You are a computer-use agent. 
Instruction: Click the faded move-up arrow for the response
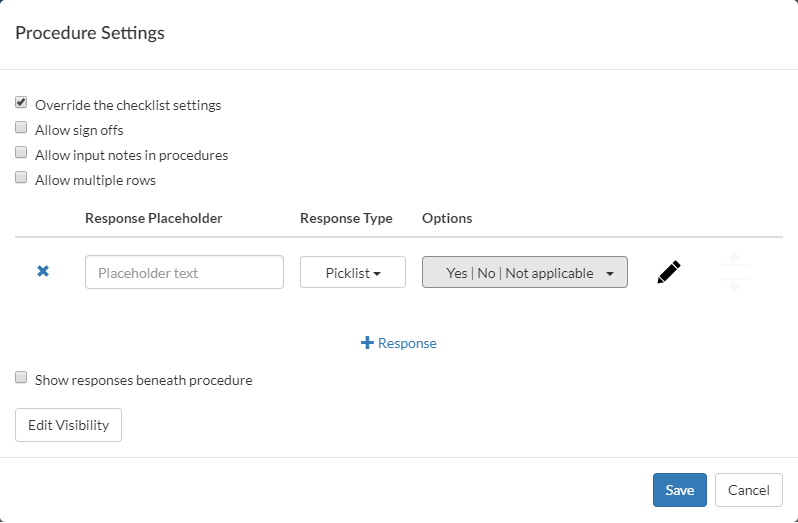734,260
